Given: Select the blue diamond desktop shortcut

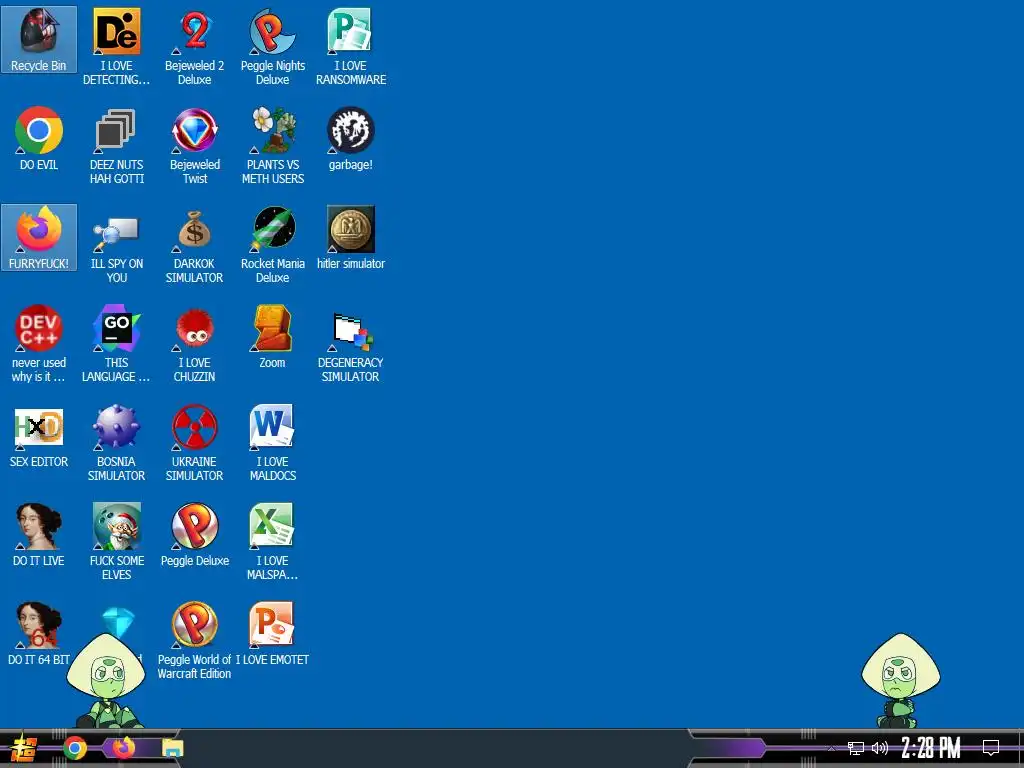Looking at the screenshot, I should 118,624.
